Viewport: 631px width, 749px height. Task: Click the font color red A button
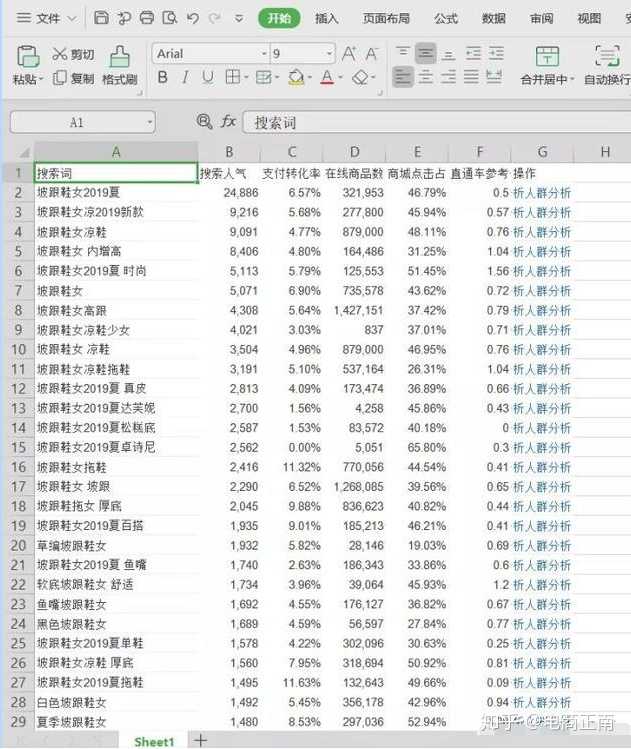[x=327, y=78]
